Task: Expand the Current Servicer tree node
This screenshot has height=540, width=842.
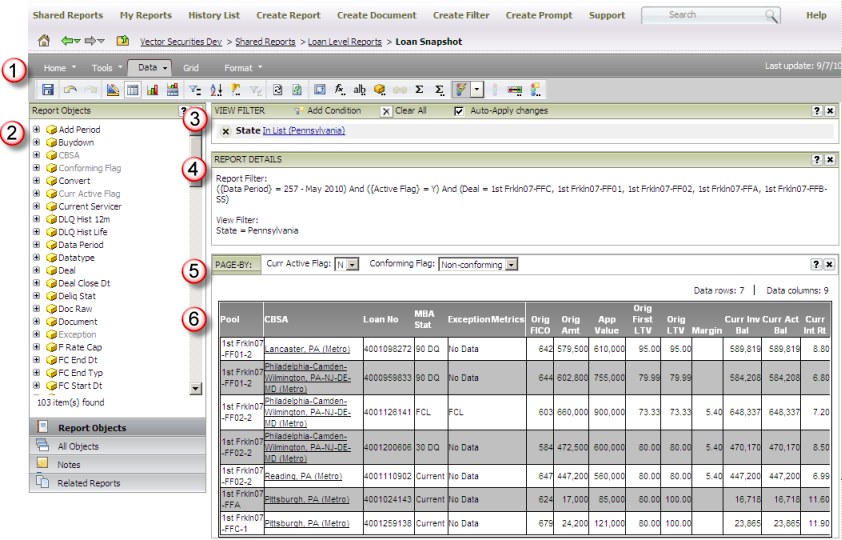Action: [37, 206]
